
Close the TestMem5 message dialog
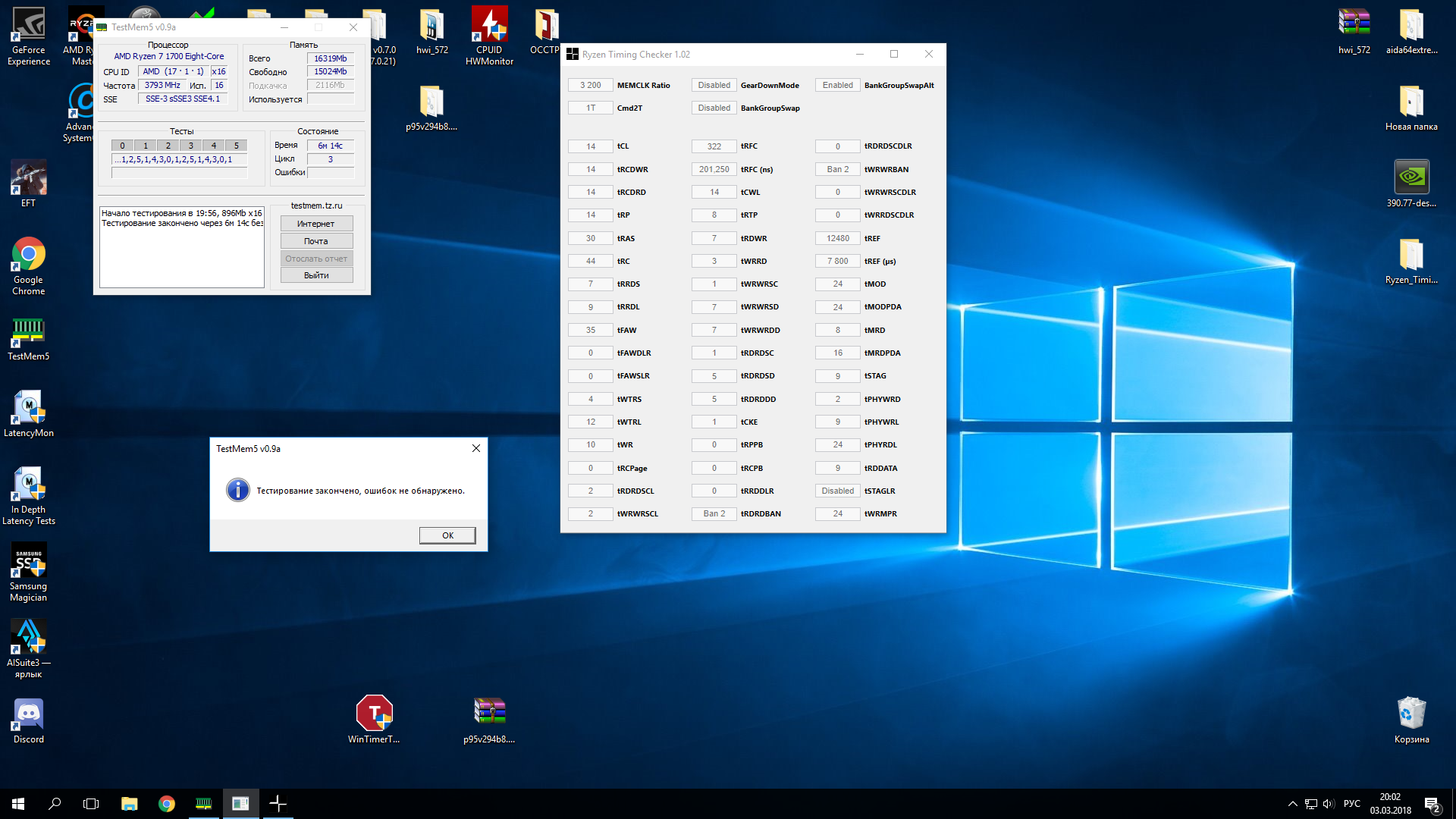click(476, 448)
